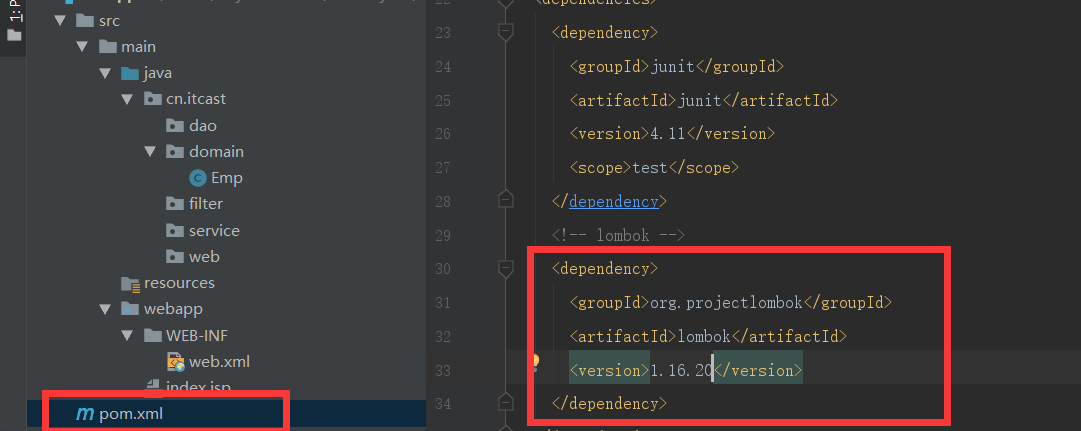Select the filter package icon

tap(175, 204)
